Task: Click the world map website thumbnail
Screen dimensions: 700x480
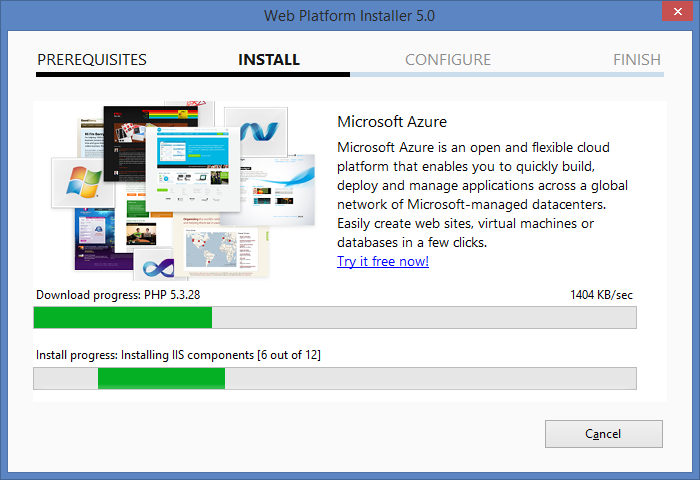Action: point(221,248)
